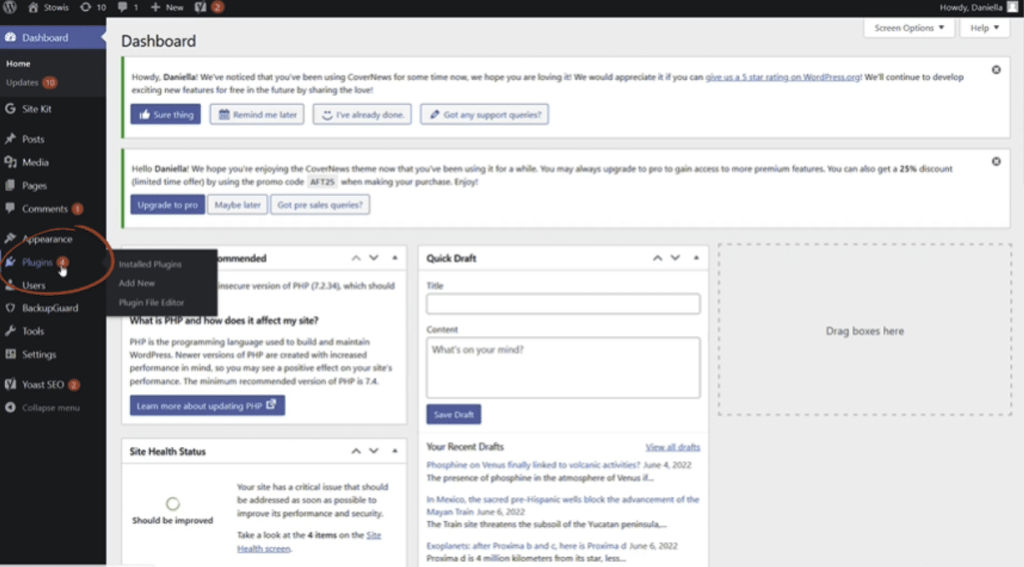Viewport: 1024px width, 567px height.
Task: Open the BackupGuard menu
Action: (52, 308)
